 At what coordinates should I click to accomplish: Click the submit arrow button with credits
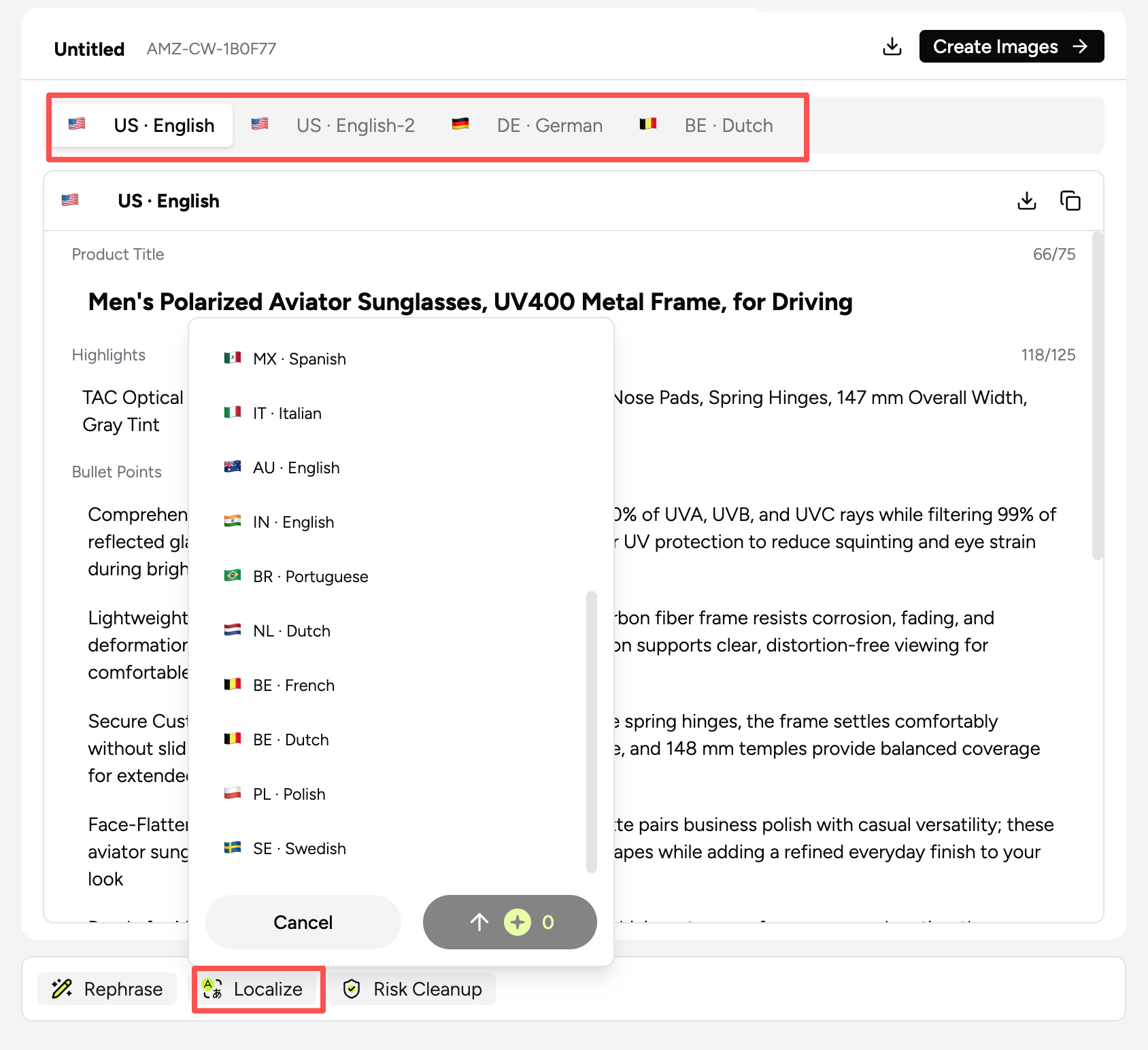coord(510,922)
